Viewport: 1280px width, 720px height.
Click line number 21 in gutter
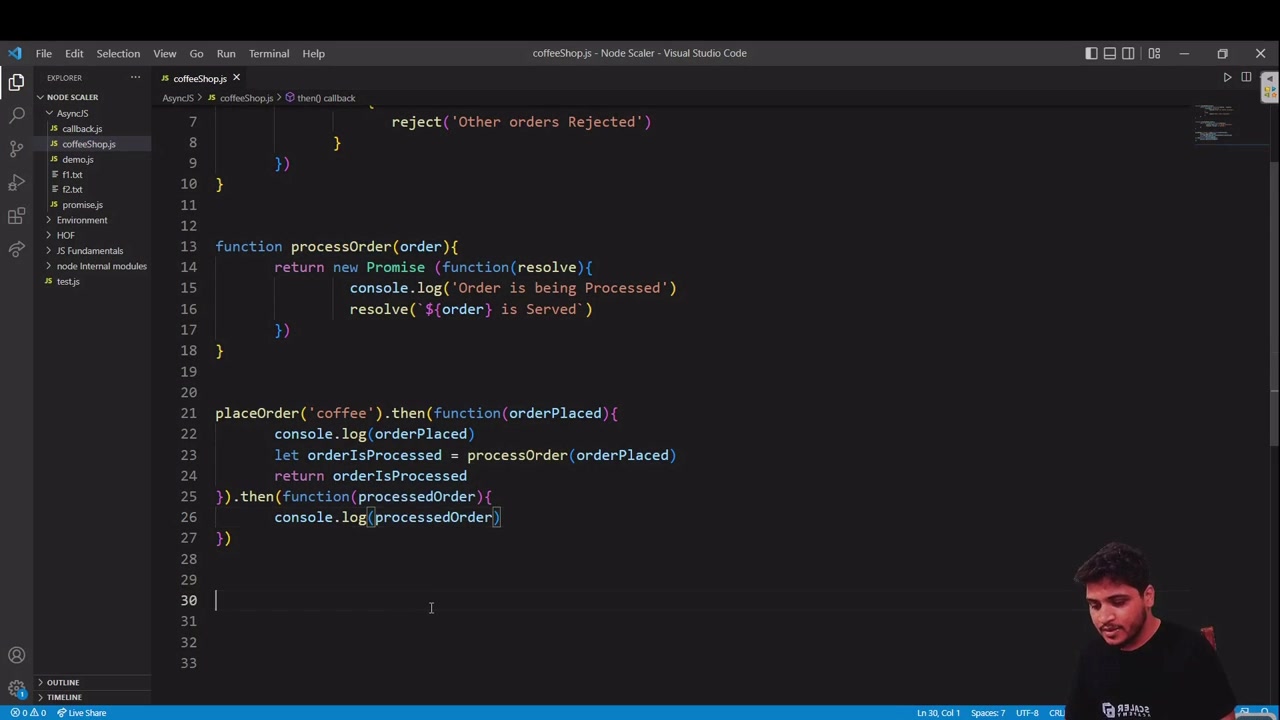189,413
